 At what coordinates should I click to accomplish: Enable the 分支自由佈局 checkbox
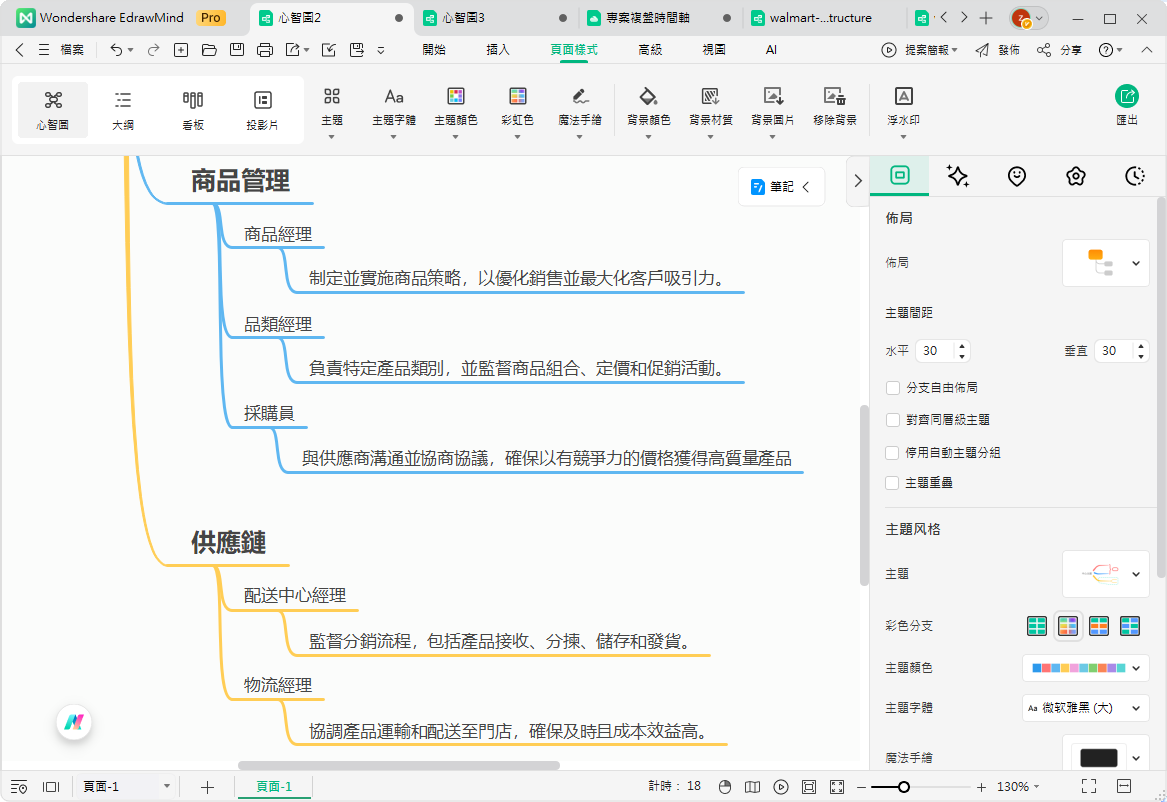point(893,387)
